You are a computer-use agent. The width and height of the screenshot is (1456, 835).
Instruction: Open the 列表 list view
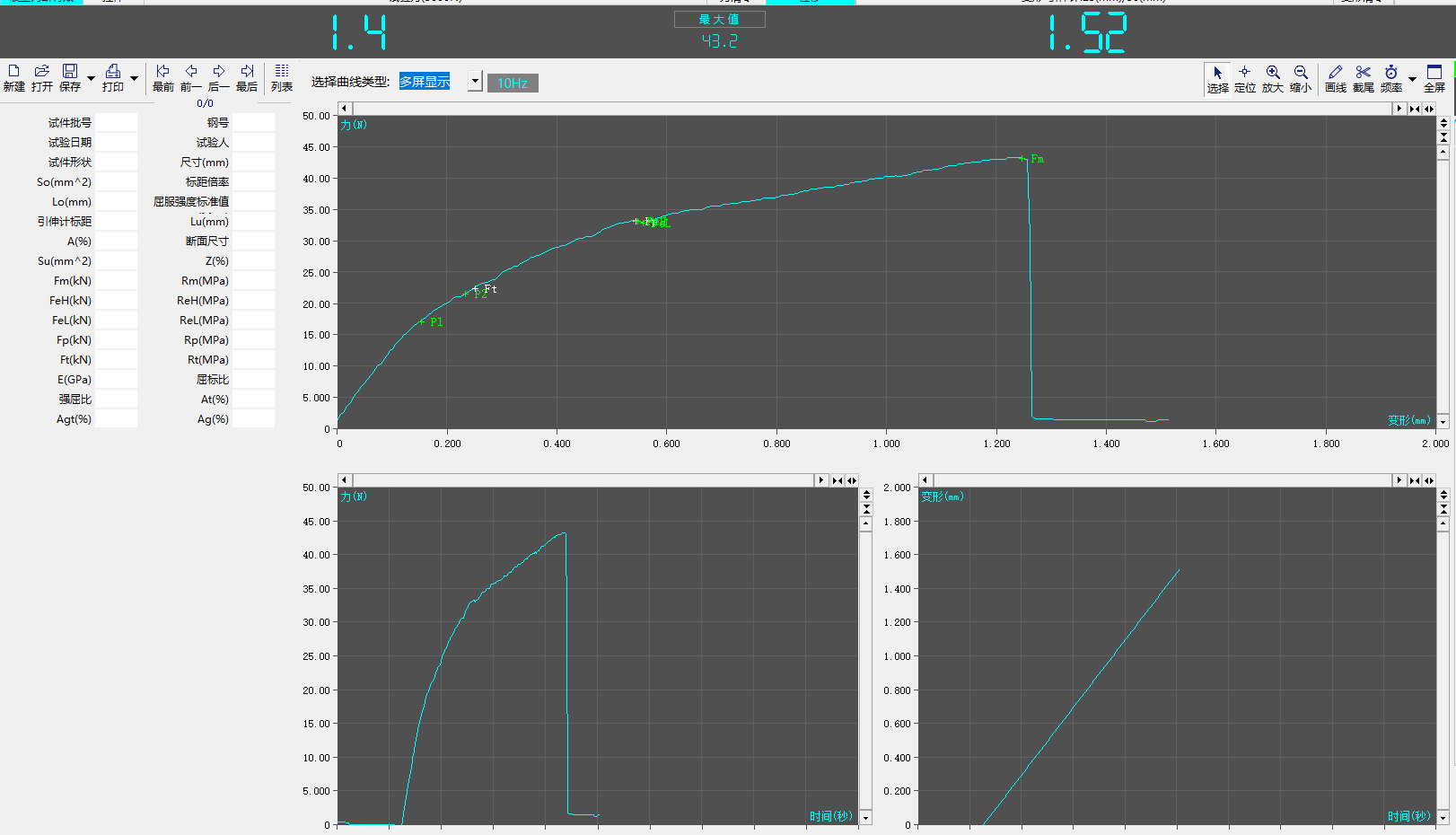click(282, 77)
